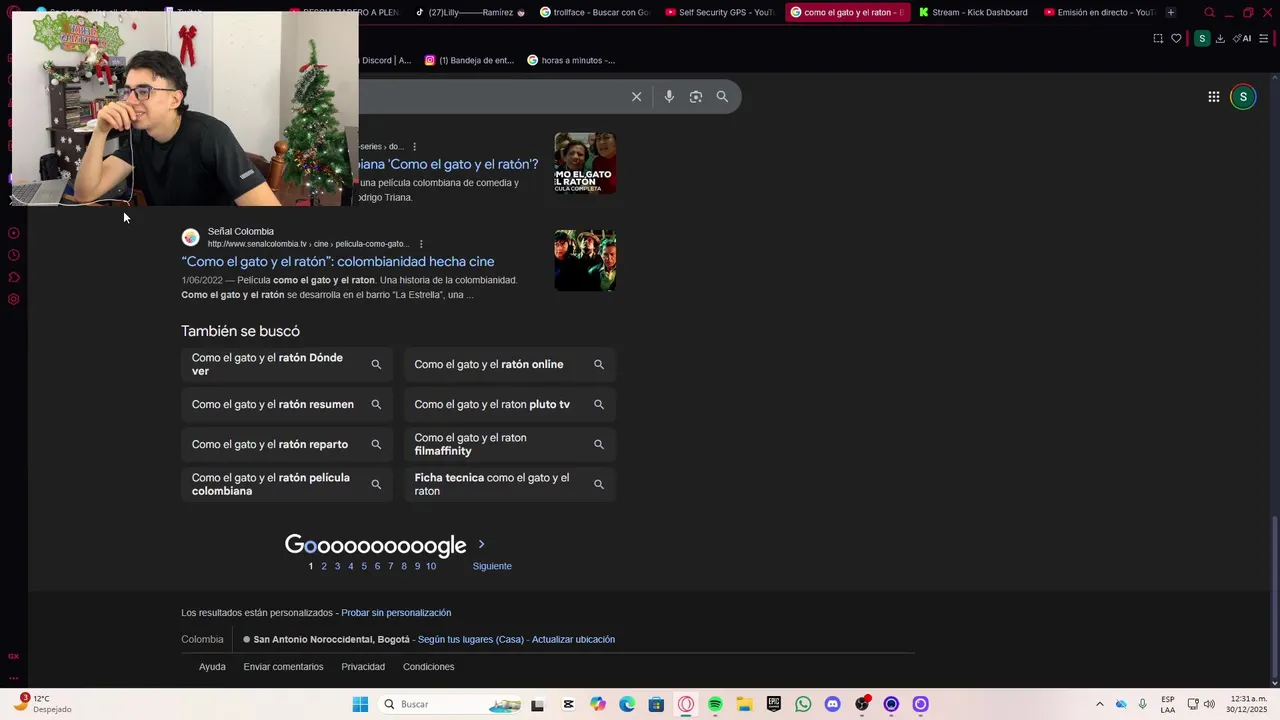
Task: Go to results page 2
Action: (x=324, y=566)
